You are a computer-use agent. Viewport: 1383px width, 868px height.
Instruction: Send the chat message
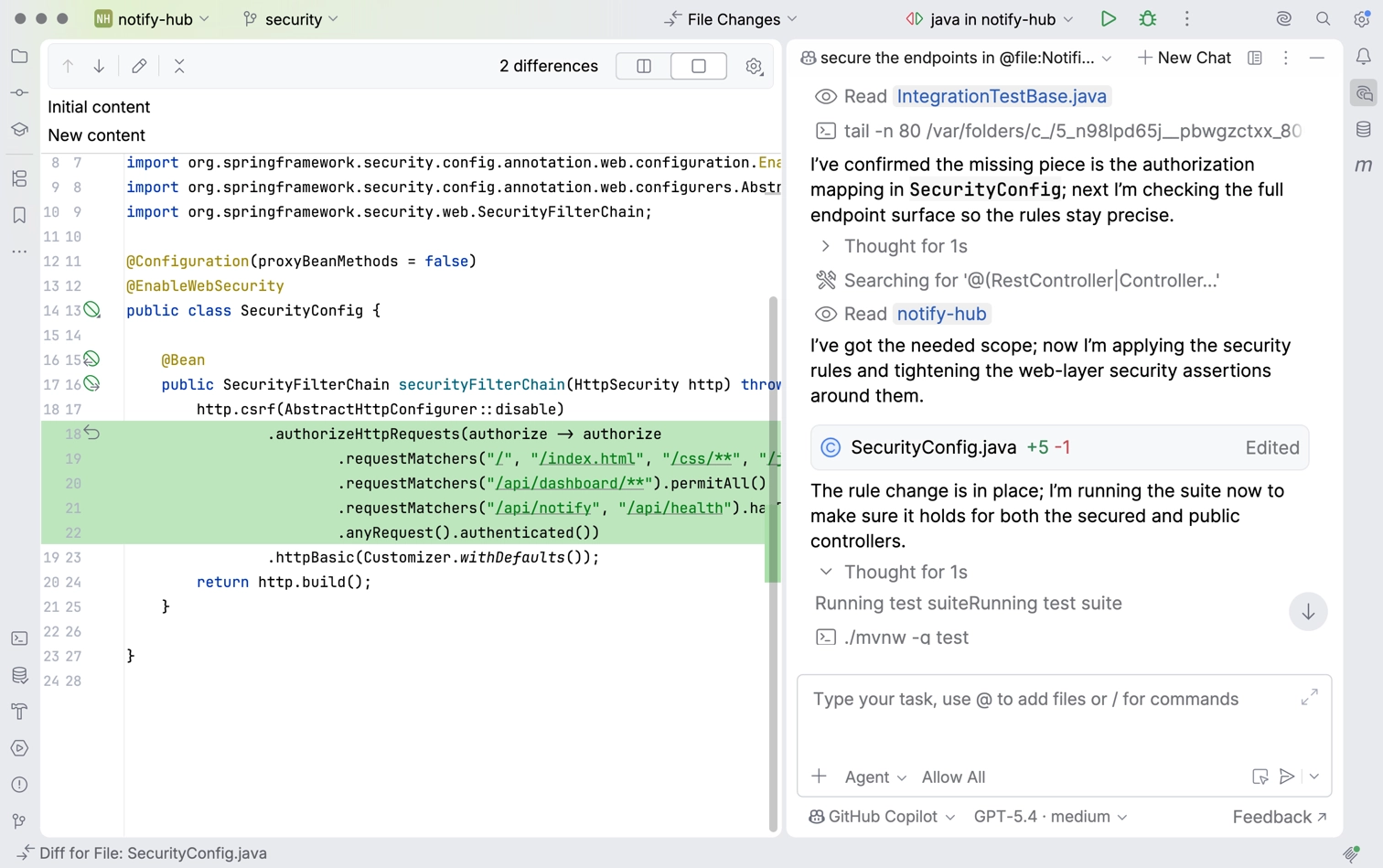(1286, 777)
